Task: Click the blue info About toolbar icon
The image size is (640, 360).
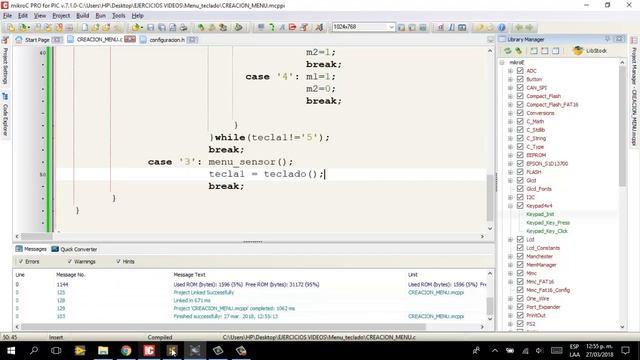Action: tap(502, 27)
